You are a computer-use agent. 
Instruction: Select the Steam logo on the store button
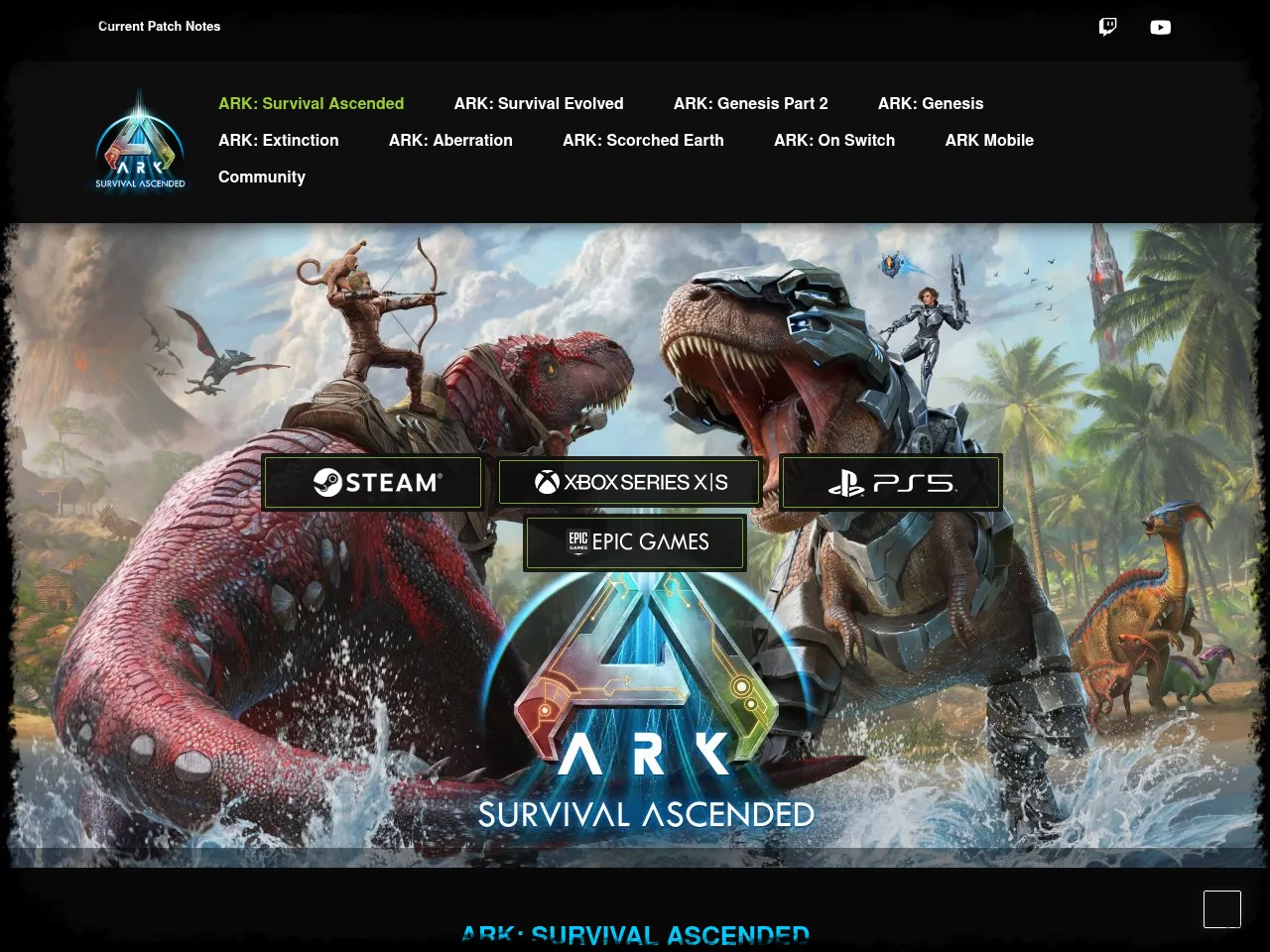[x=330, y=482]
